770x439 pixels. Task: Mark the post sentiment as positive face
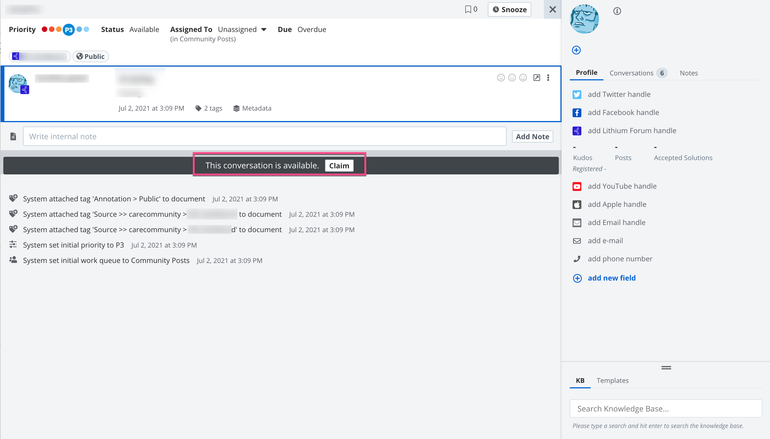(x=523, y=78)
